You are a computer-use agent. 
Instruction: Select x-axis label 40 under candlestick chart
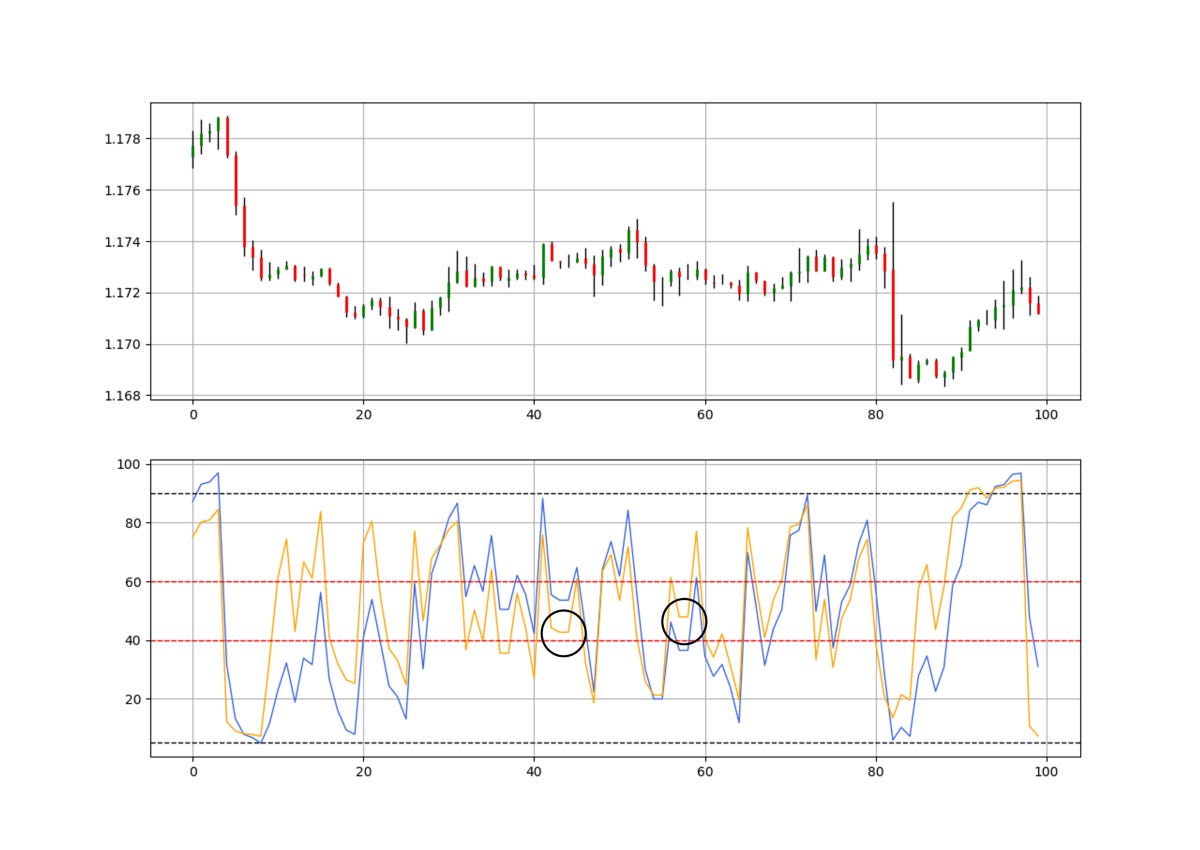534,415
